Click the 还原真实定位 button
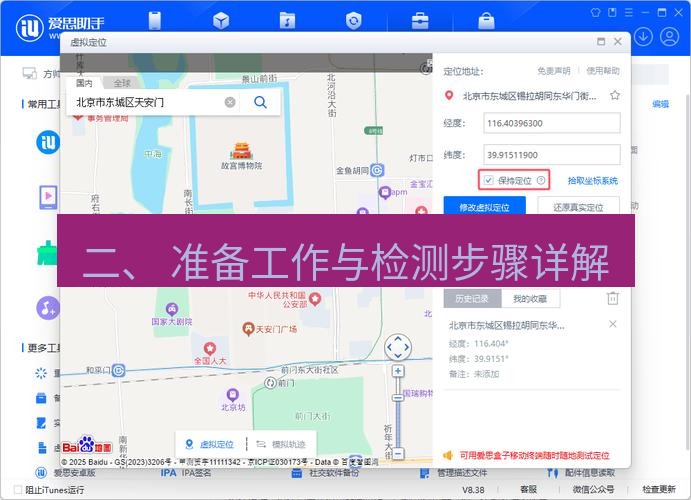The height and width of the screenshot is (500, 691). tap(578, 206)
